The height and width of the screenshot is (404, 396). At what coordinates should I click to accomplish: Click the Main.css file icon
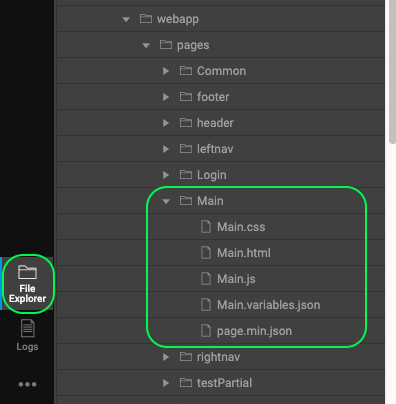pyautogui.click(x=206, y=227)
